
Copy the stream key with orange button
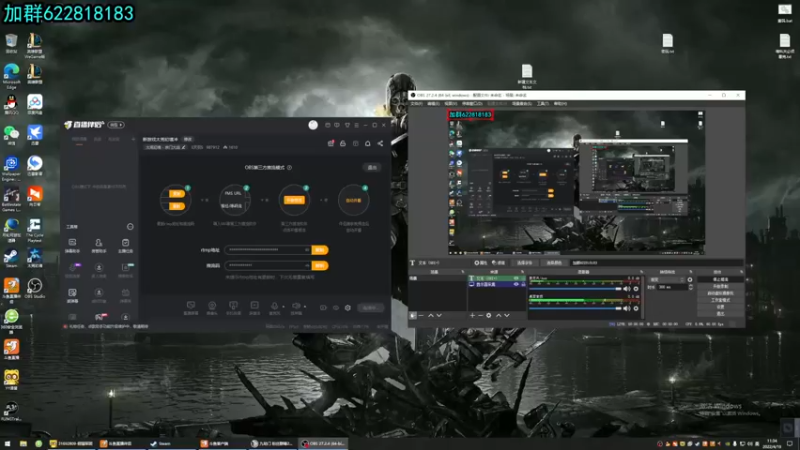320,265
